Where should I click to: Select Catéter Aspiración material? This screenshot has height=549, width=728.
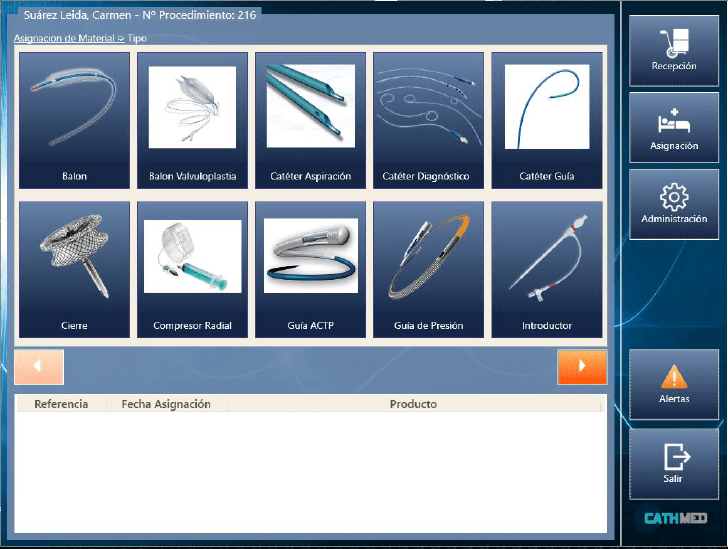click(x=310, y=120)
